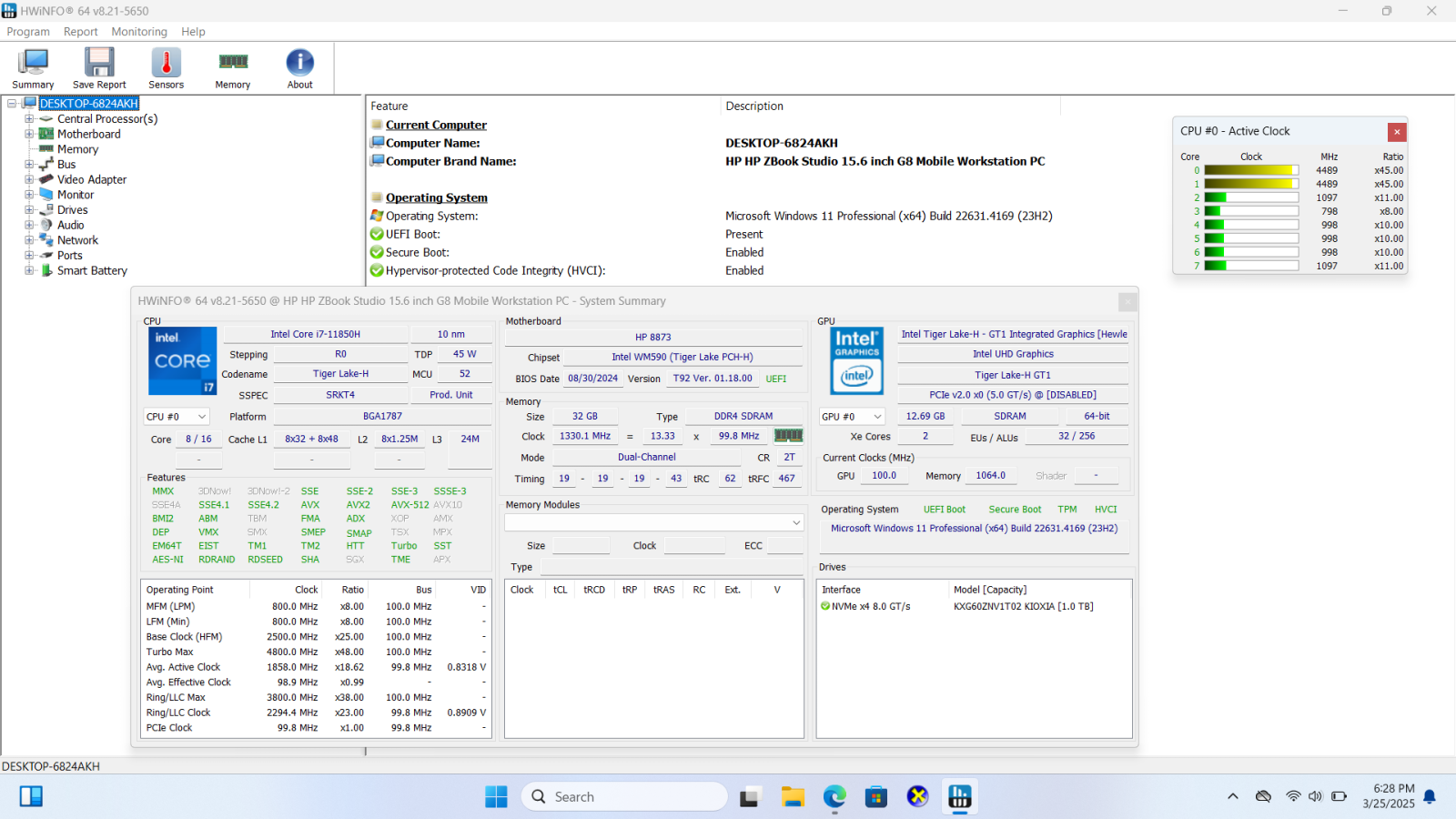The height and width of the screenshot is (819, 1456).
Task: Close the System Summary window
Action: click(1127, 301)
